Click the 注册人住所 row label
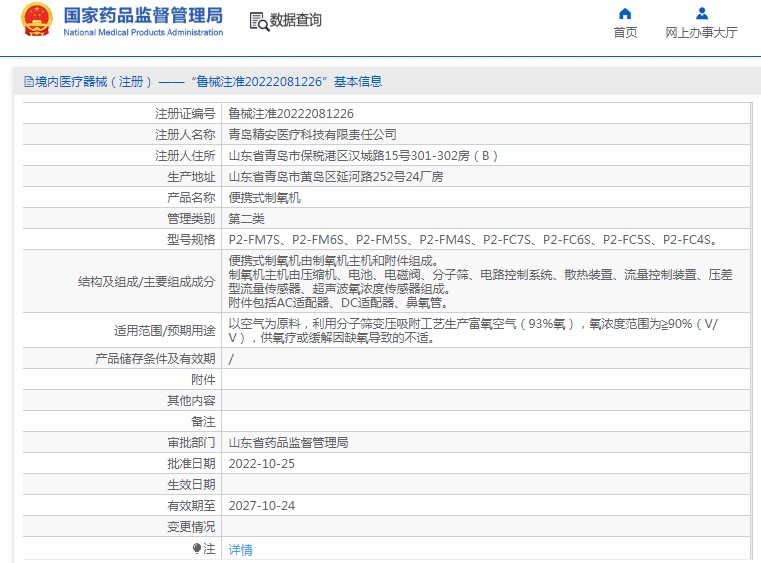 coord(185,155)
